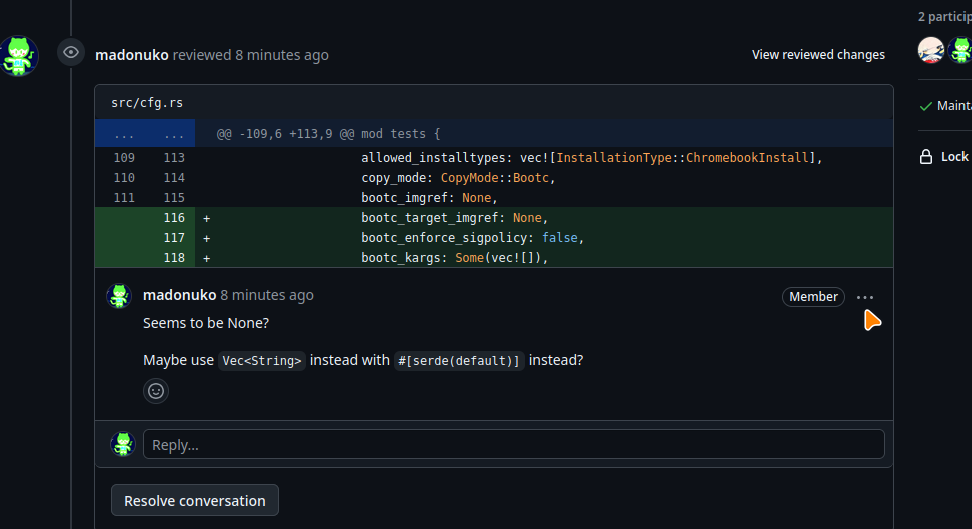Viewport: 972px width, 529px height.
Task: Click the first participant avatar
Action: pyautogui.click(x=931, y=50)
